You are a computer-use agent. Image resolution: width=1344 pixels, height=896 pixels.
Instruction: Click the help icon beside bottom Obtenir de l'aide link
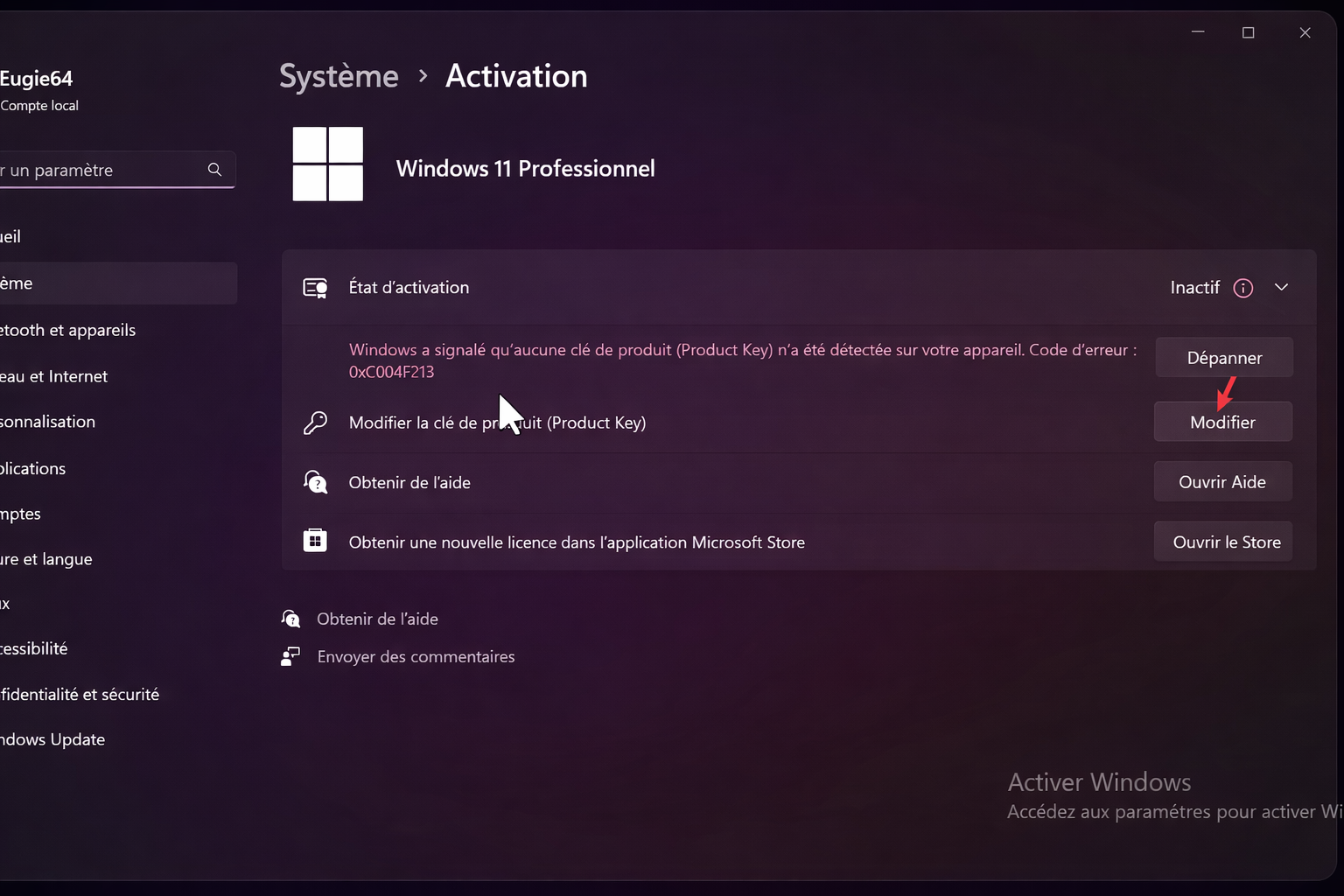tap(290, 619)
